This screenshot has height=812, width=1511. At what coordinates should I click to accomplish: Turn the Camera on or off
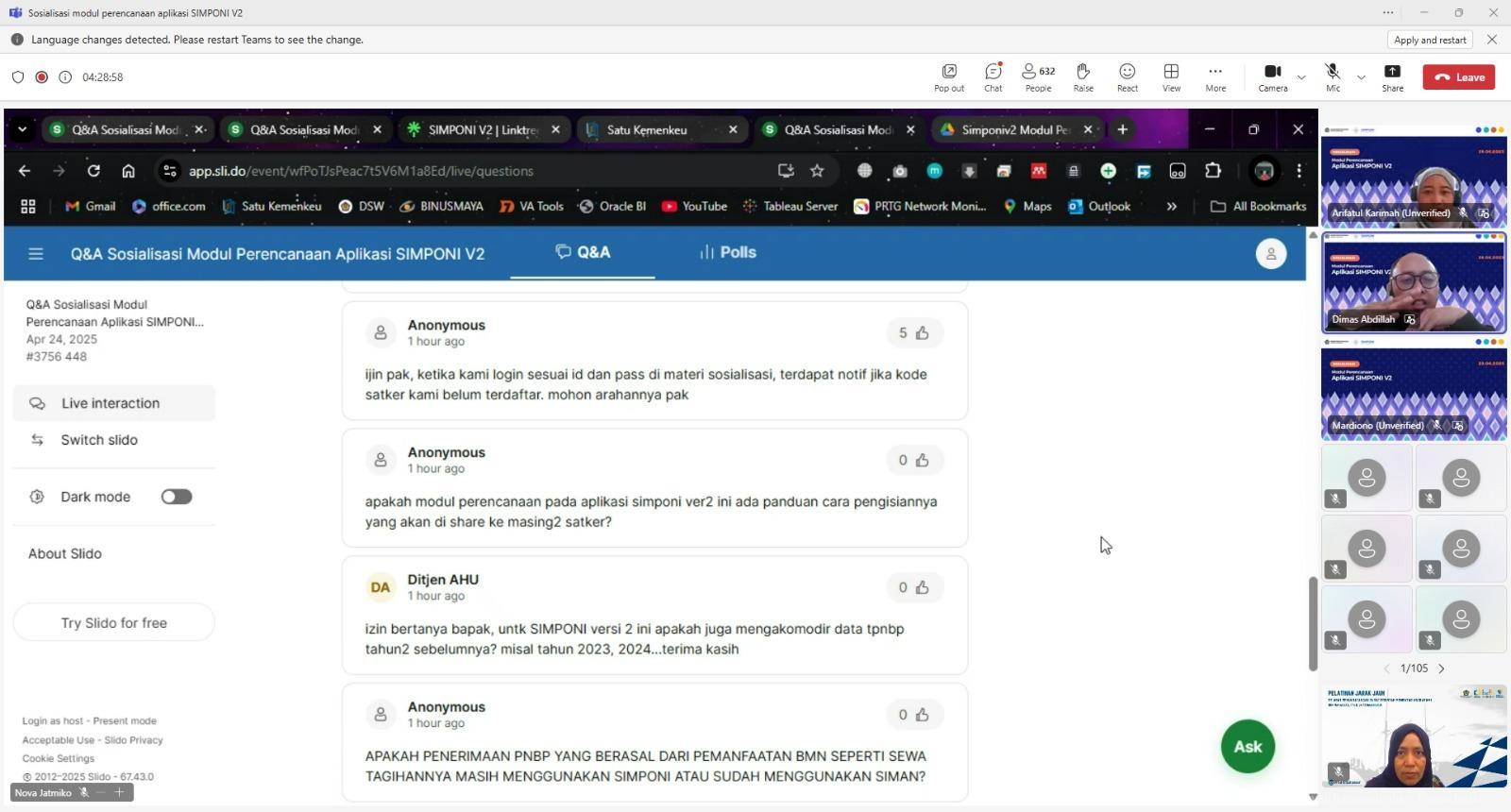click(x=1272, y=76)
